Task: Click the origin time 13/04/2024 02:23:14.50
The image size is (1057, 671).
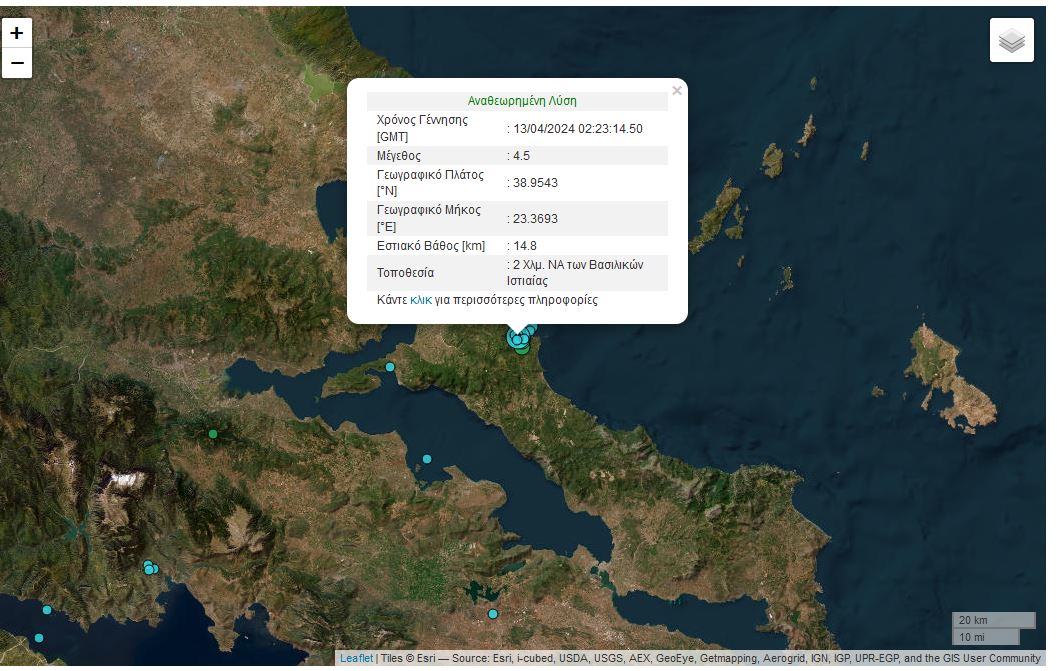Action: pyautogui.click(x=577, y=129)
